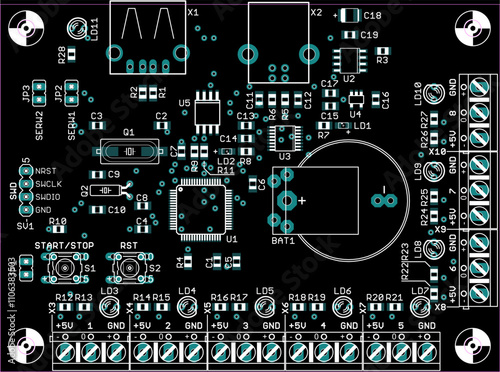Select the C2 capacitor pad
This screenshot has height=372, width=500.
pyautogui.click(x=162, y=126)
